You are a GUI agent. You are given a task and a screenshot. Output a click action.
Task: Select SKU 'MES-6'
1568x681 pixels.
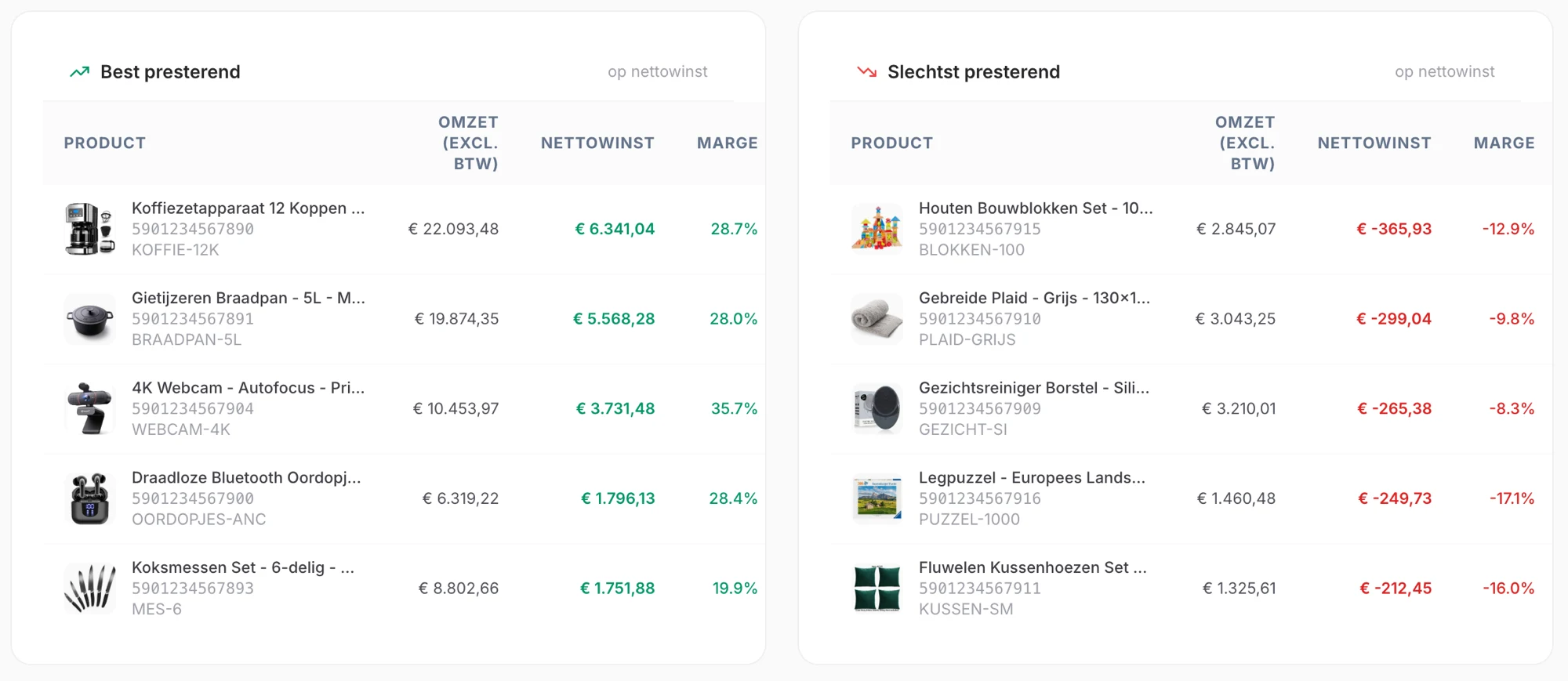pos(157,609)
